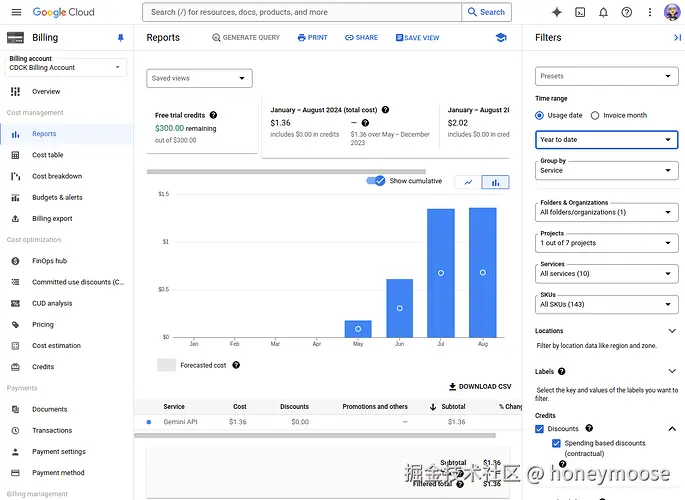
Task: Click the horizontal scrollbar above the chart
Action: pyautogui.click(x=286, y=172)
